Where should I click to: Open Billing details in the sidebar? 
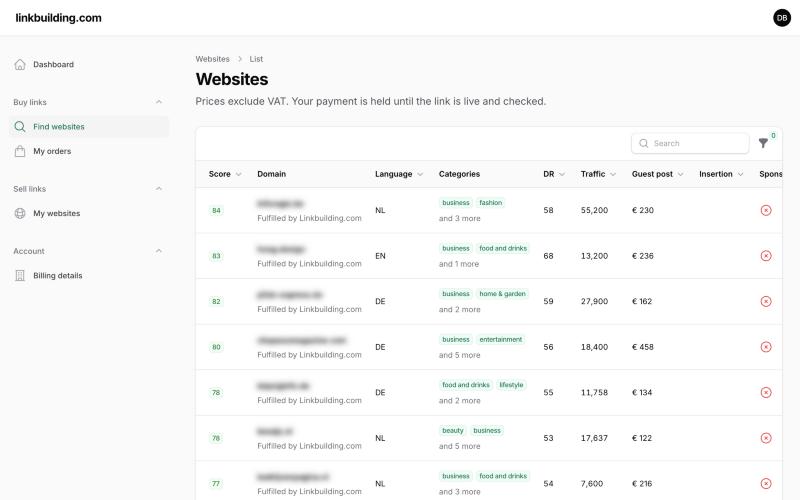coord(89,276)
